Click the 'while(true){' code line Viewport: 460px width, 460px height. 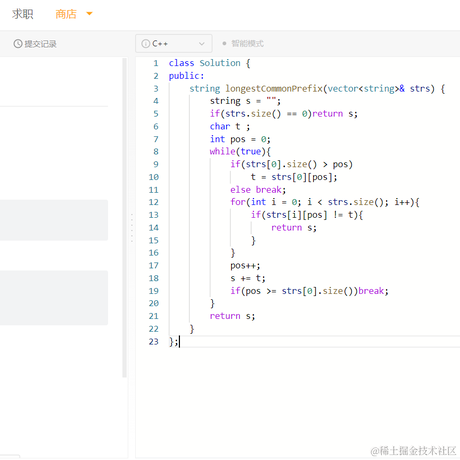(240, 151)
